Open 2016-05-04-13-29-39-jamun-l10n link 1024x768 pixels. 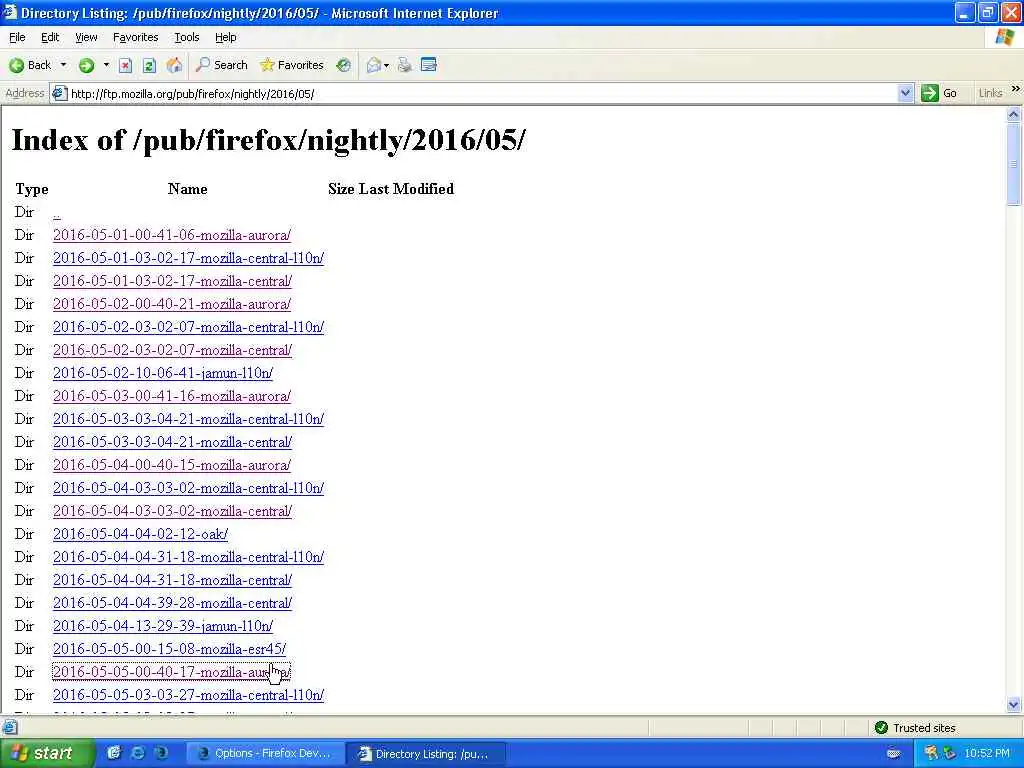(x=163, y=626)
